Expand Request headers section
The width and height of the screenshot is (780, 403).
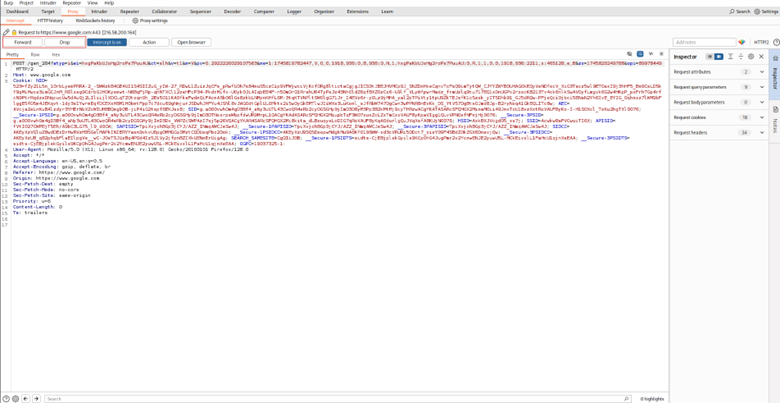point(761,132)
